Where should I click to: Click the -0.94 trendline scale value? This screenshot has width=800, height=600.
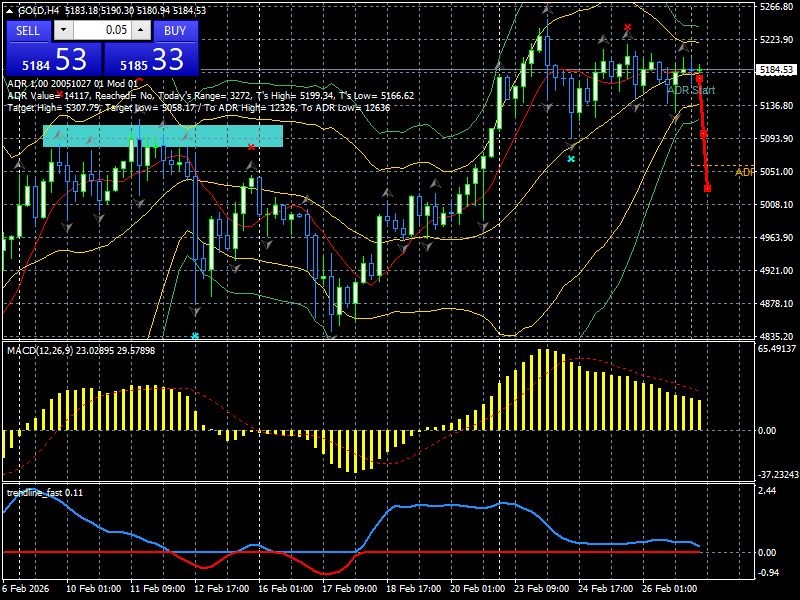[x=769, y=573]
